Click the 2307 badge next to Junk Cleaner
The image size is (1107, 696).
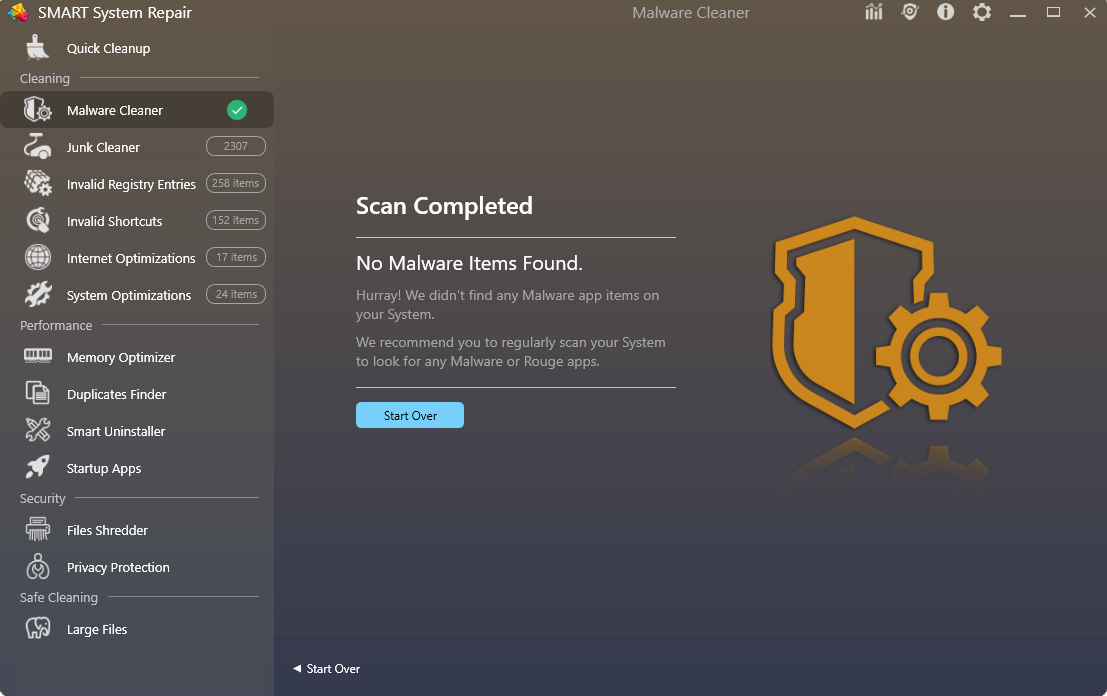236,146
